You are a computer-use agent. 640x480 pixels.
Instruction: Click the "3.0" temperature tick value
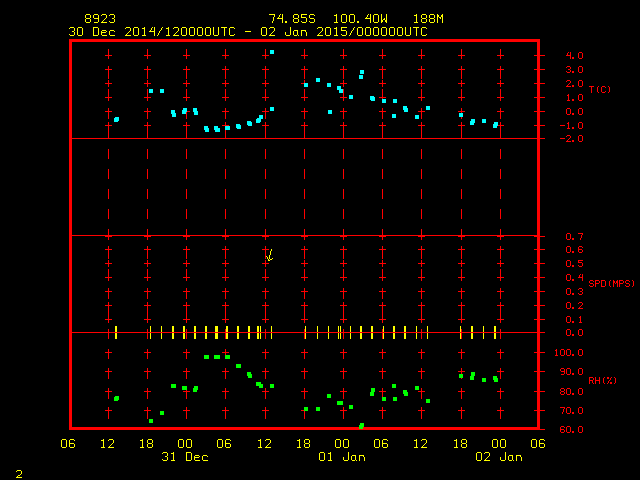coord(574,70)
